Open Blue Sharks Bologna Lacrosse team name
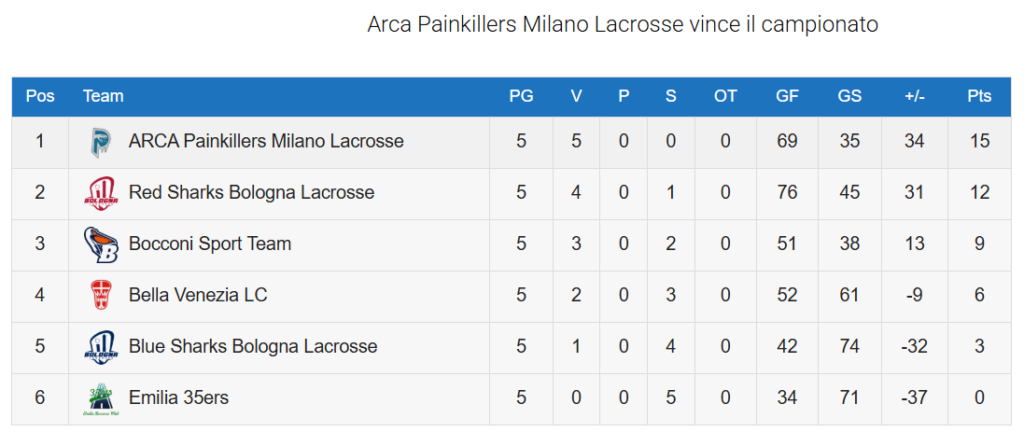The width and height of the screenshot is (1024, 432). [x=253, y=346]
